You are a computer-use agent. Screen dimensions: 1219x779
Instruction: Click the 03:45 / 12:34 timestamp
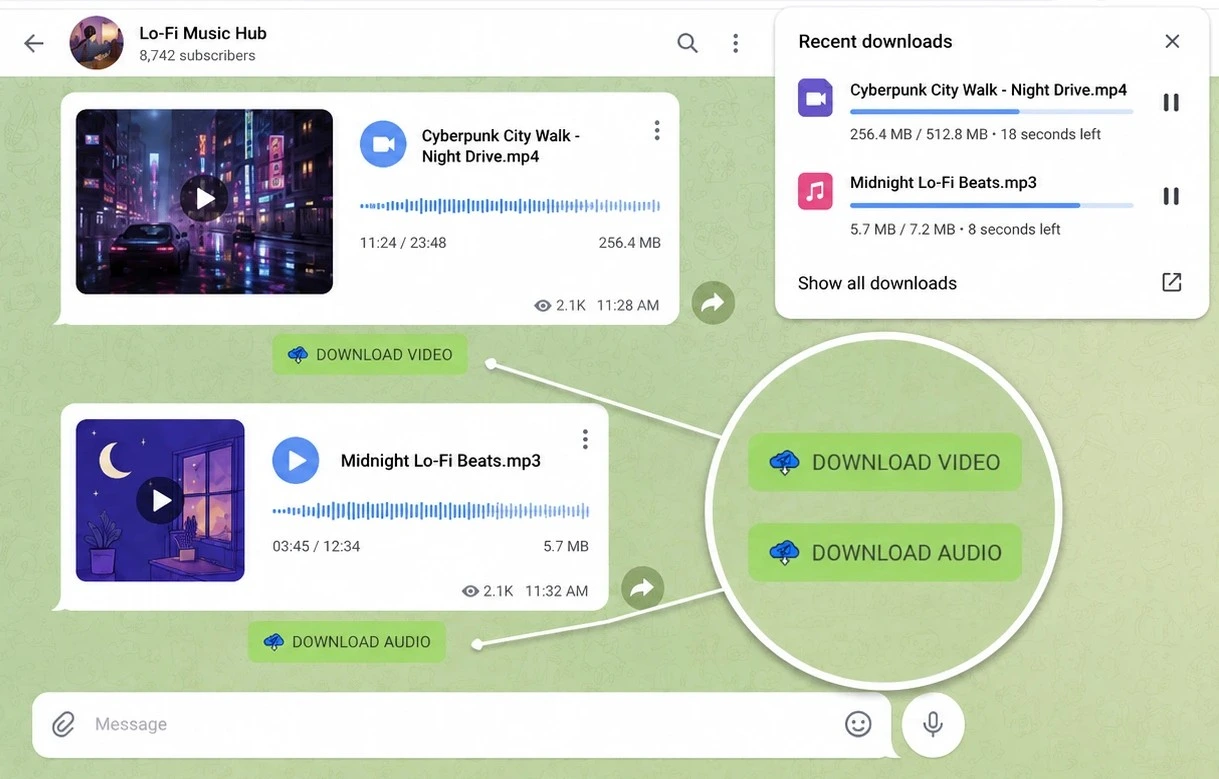[x=316, y=547]
